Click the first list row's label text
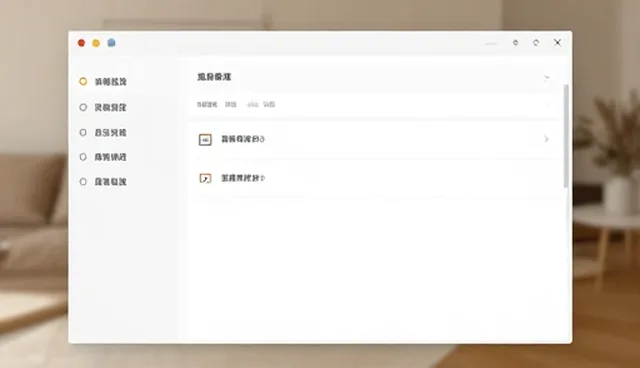 point(243,139)
